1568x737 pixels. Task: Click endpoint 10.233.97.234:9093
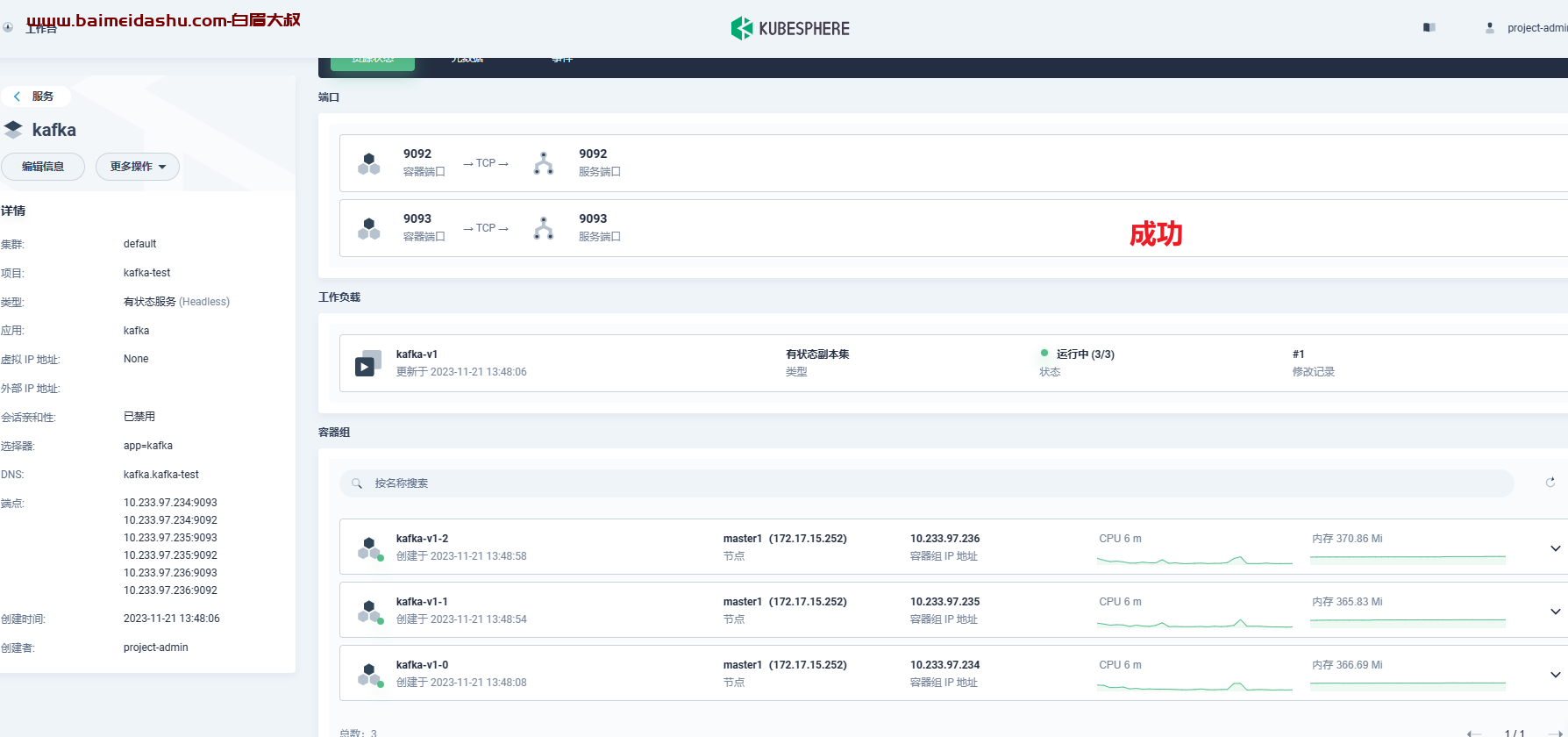pos(170,503)
